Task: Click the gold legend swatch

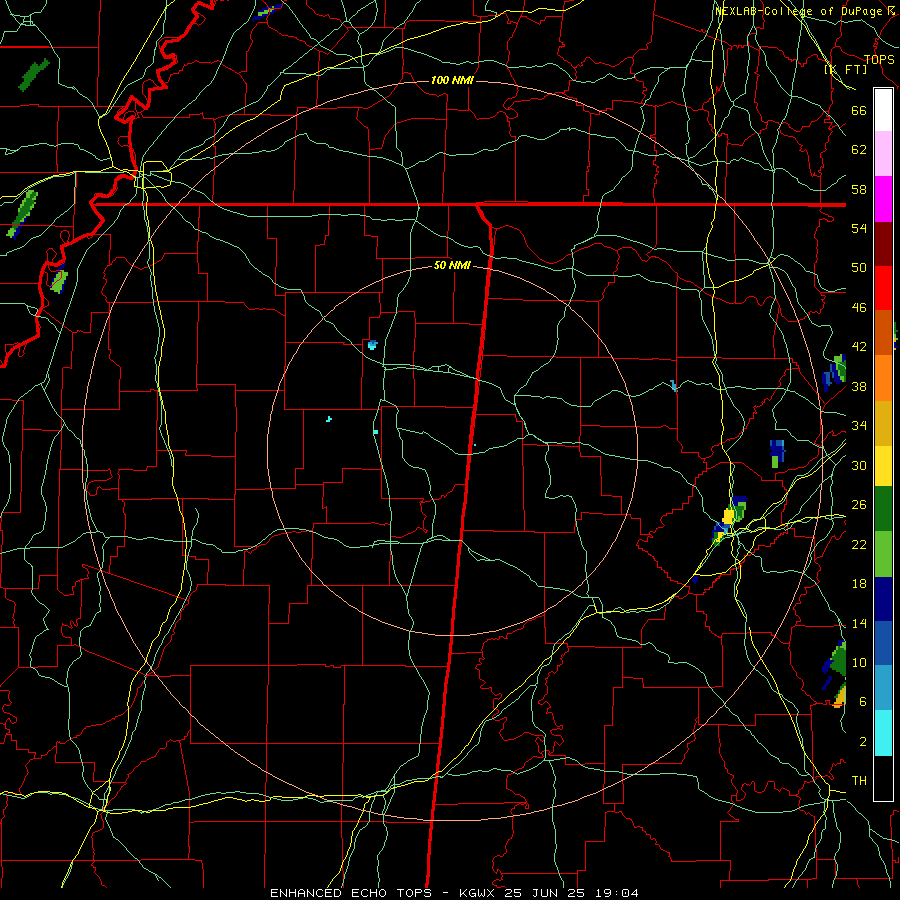Action: coord(883,423)
